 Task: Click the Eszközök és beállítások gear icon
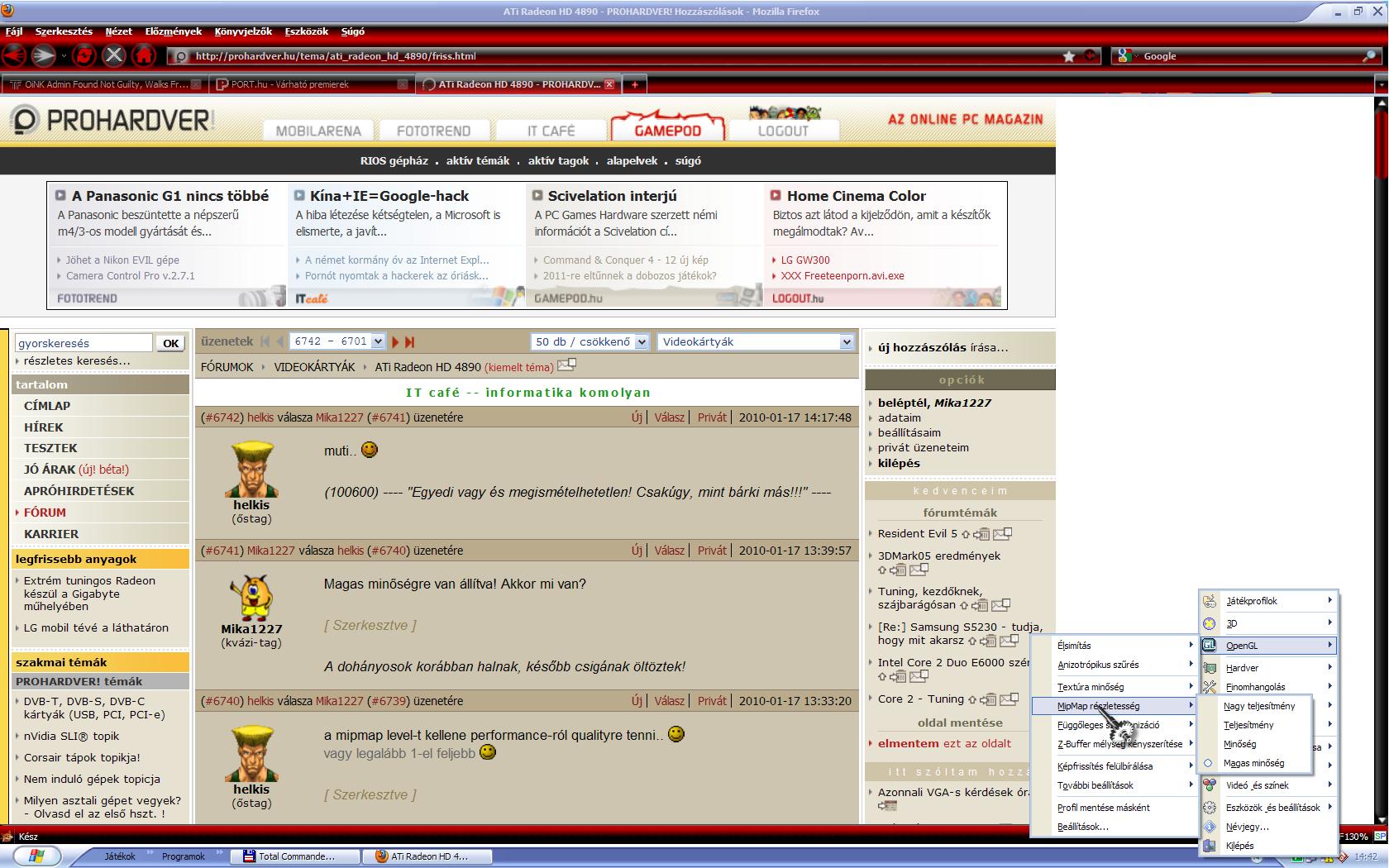click(1210, 807)
